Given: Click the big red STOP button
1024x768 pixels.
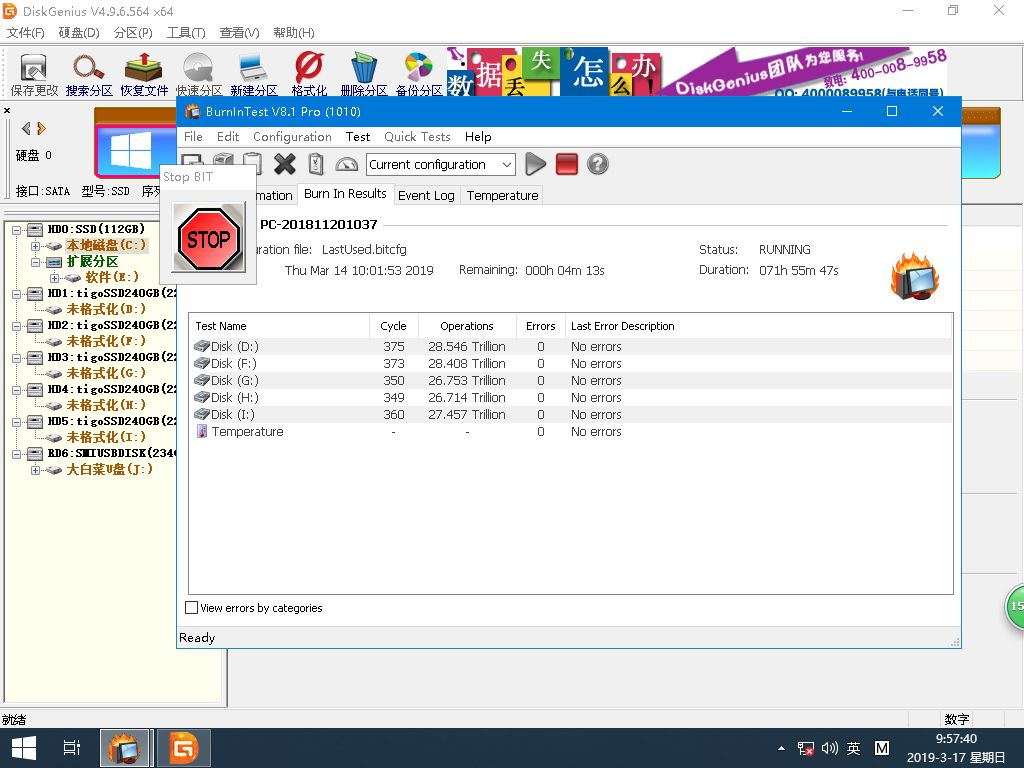Looking at the screenshot, I should [x=209, y=238].
